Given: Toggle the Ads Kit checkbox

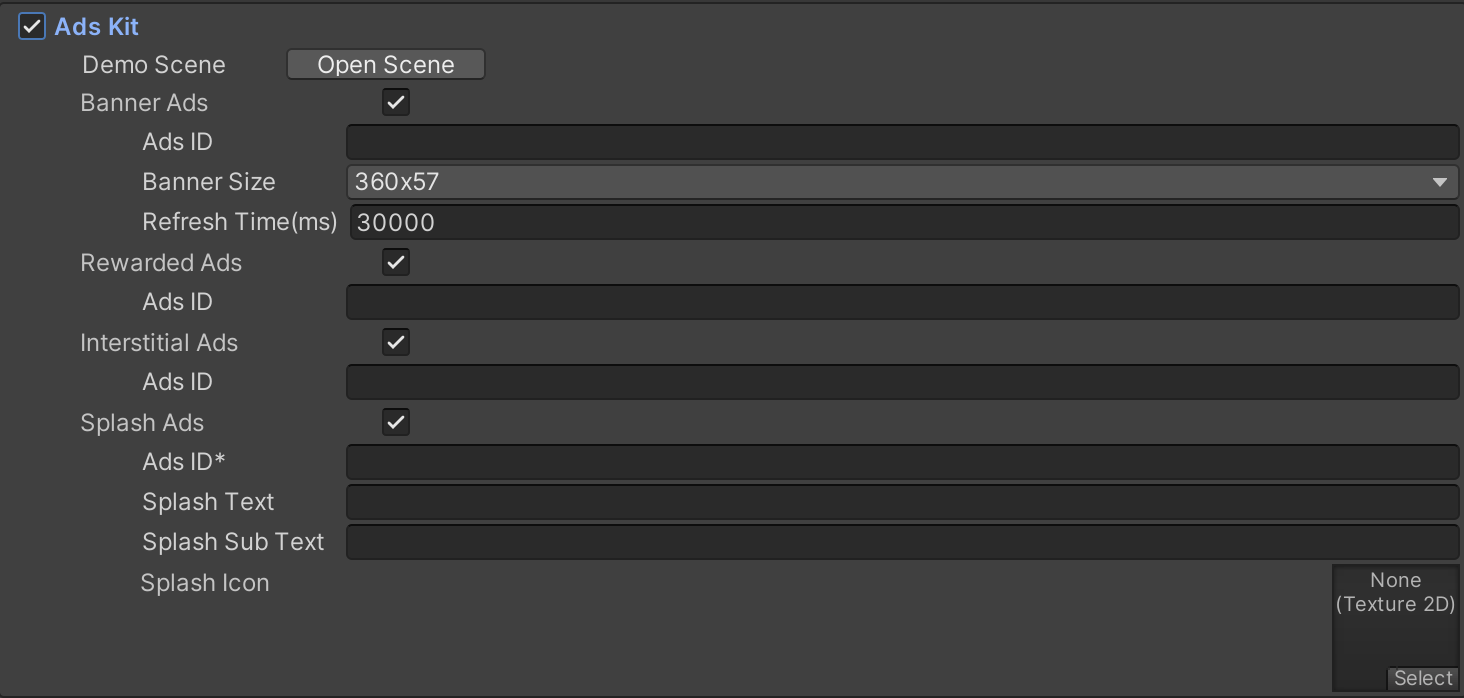Looking at the screenshot, I should [32, 27].
